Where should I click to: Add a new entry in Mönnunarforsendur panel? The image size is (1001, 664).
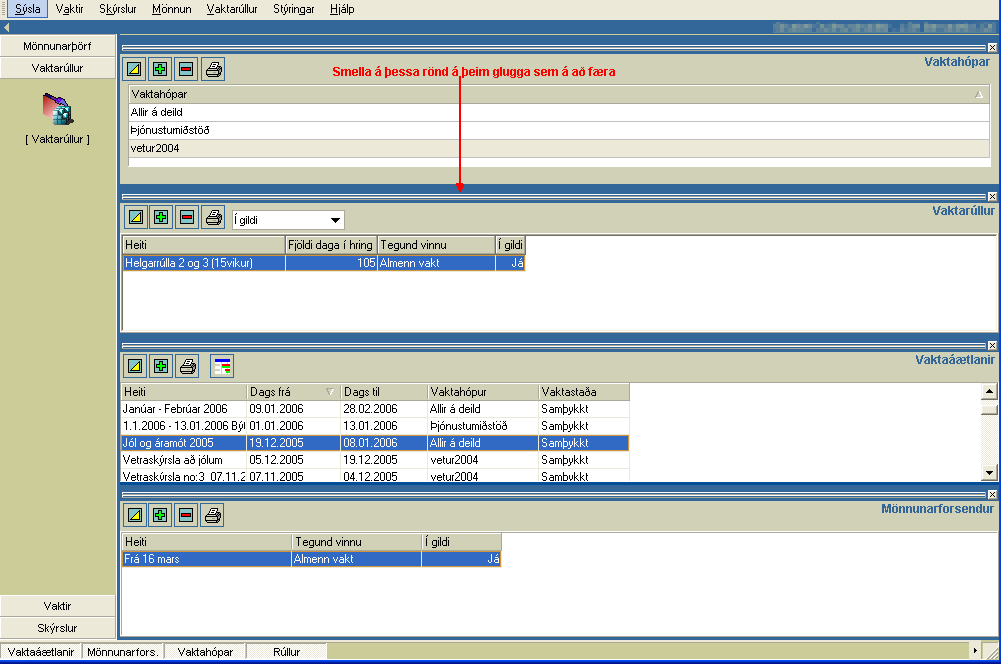click(160, 515)
